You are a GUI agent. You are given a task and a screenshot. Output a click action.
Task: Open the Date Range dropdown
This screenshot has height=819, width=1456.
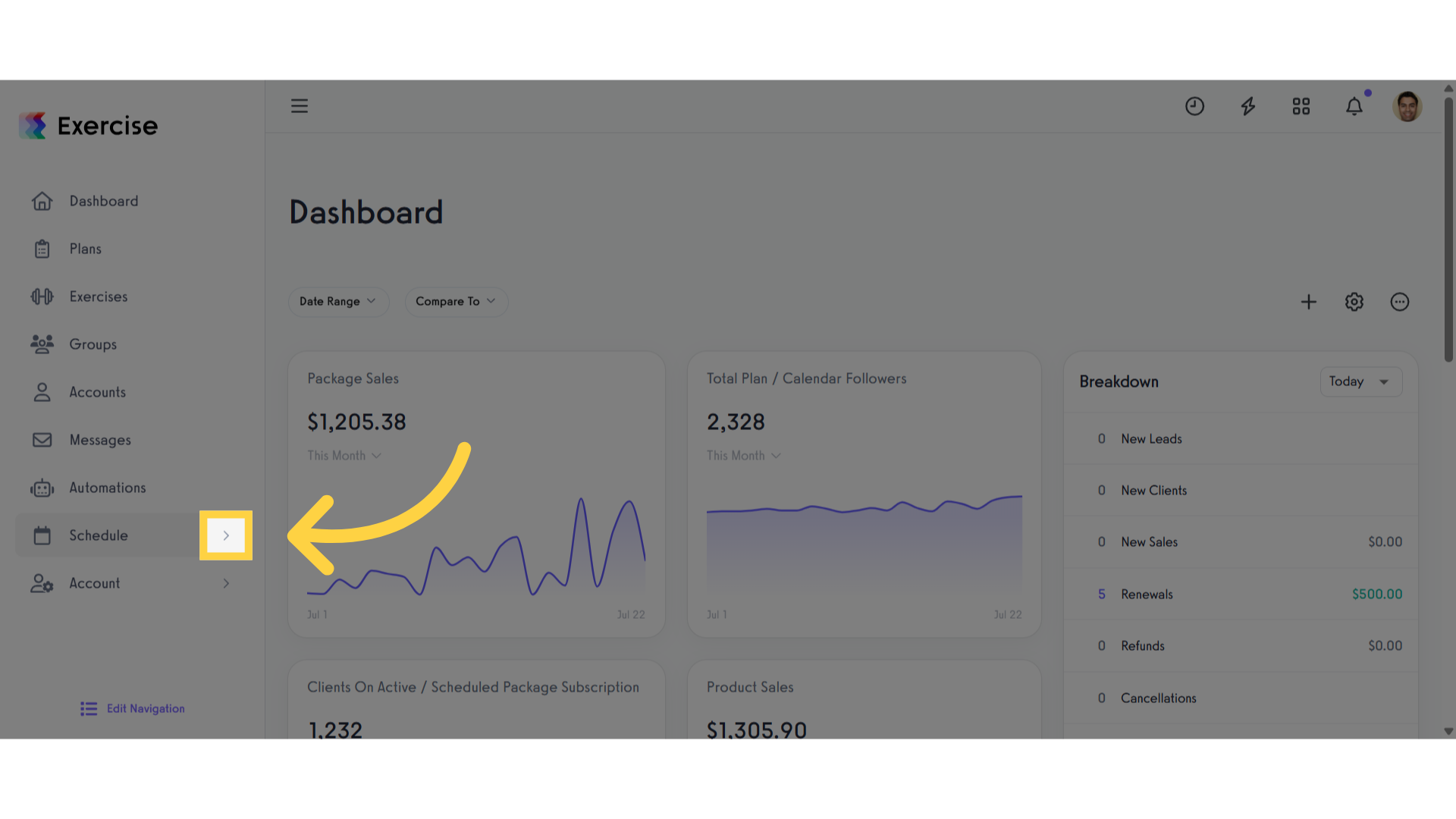pyautogui.click(x=338, y=302)
